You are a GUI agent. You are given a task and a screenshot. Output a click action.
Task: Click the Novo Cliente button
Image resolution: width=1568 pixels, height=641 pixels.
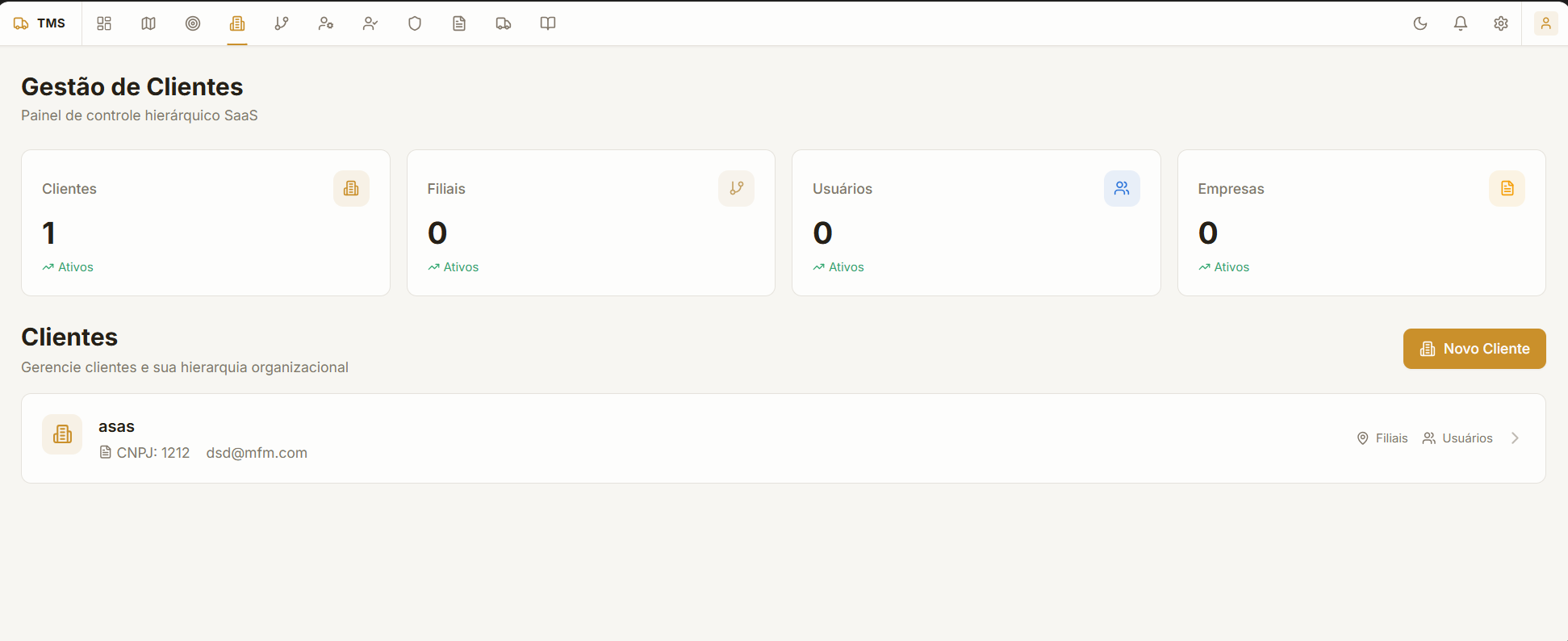click(1474, 349)
